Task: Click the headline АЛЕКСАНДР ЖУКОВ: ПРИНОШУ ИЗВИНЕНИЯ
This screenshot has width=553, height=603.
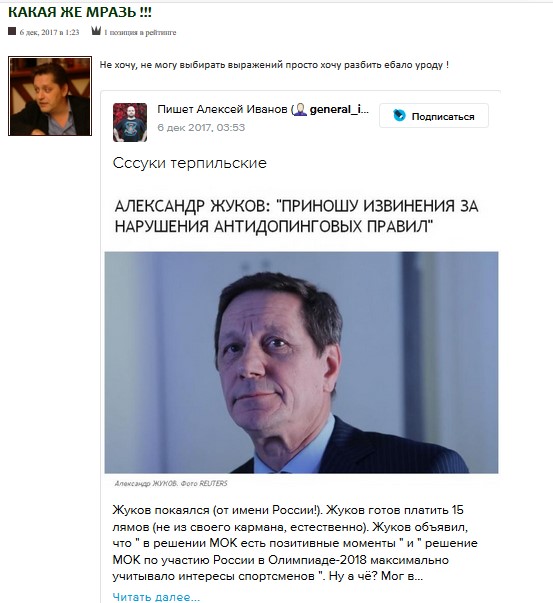Action: [x=296, y=216]
